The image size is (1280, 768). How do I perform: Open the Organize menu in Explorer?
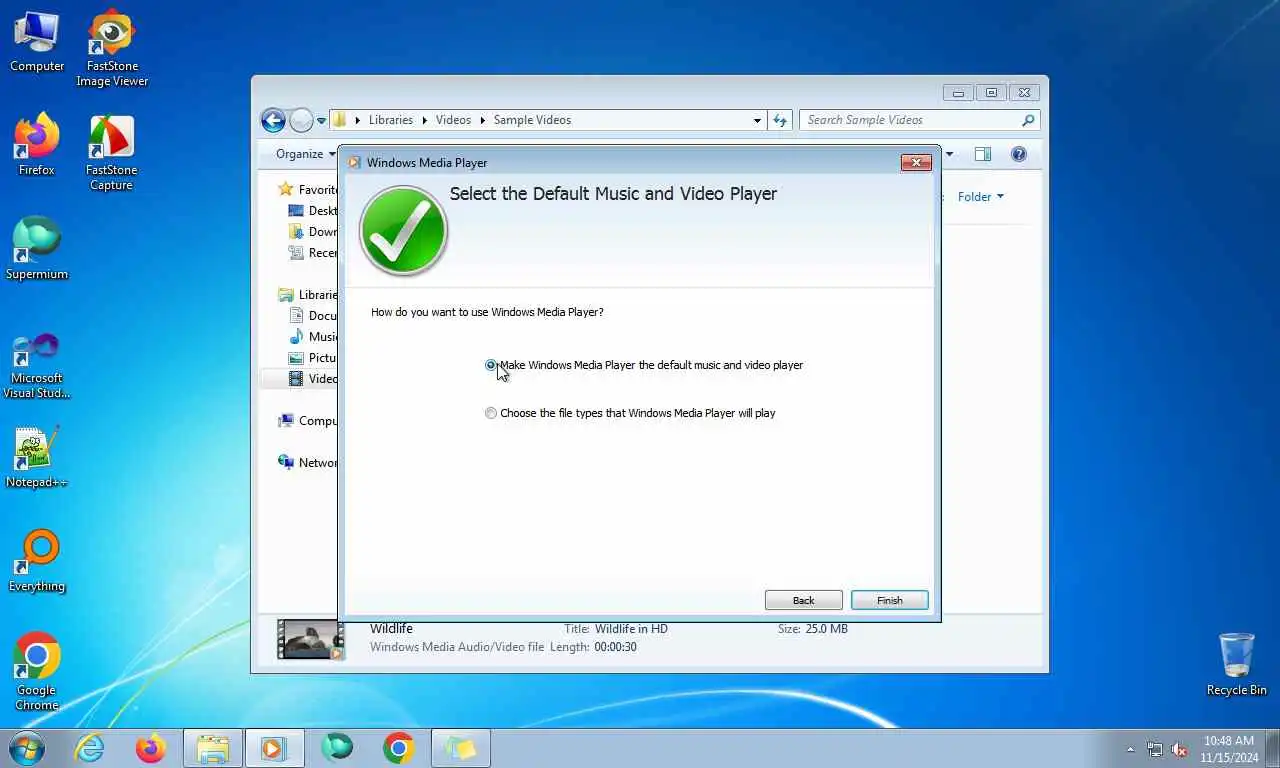pos(306,154)
